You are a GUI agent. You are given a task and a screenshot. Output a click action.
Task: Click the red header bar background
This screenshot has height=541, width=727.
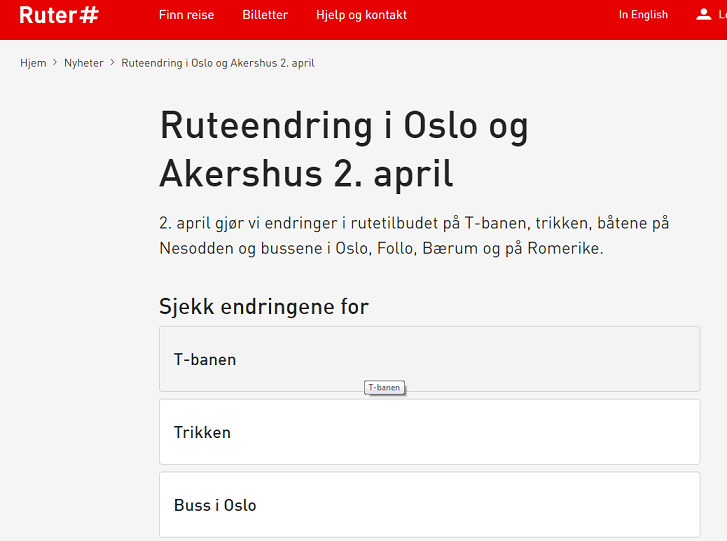coord(510,19)
